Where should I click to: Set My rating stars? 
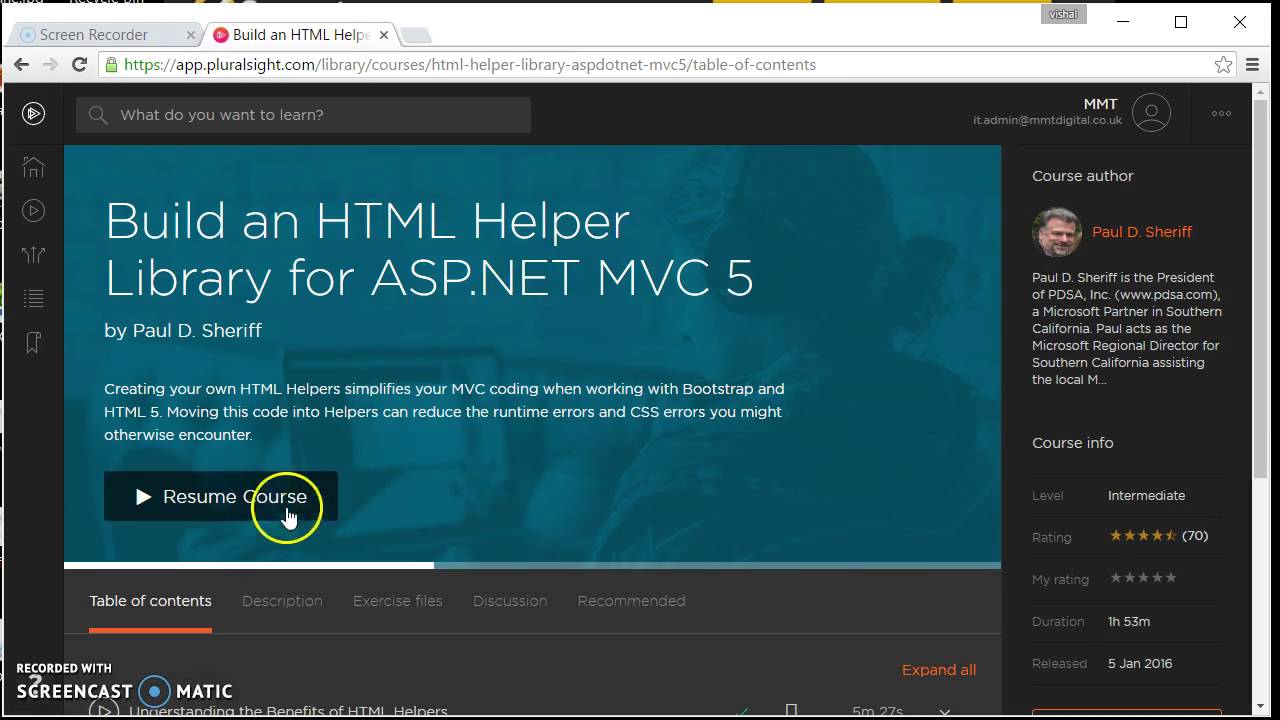1143,578
